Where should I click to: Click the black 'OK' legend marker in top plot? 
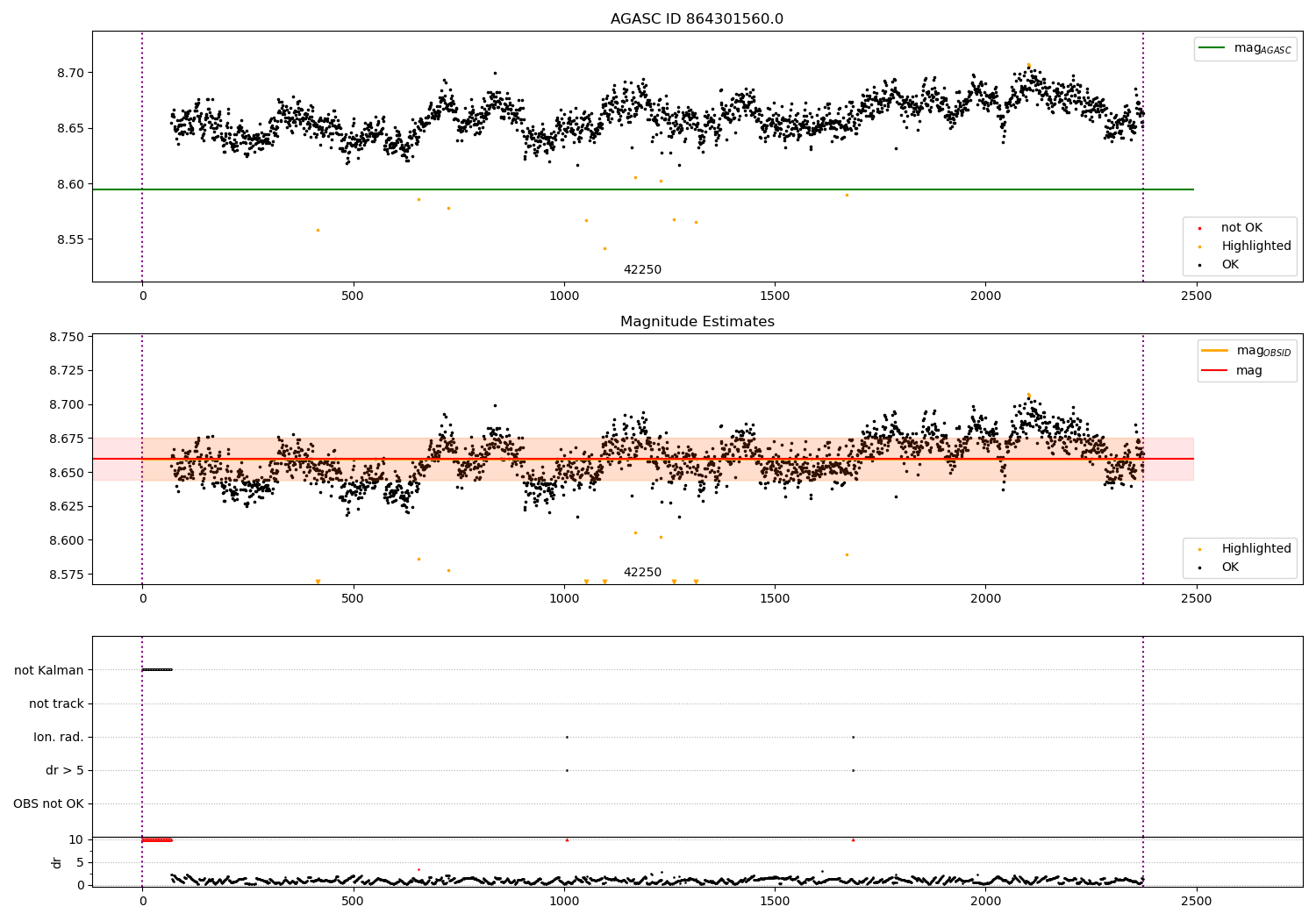[1199, 265]
